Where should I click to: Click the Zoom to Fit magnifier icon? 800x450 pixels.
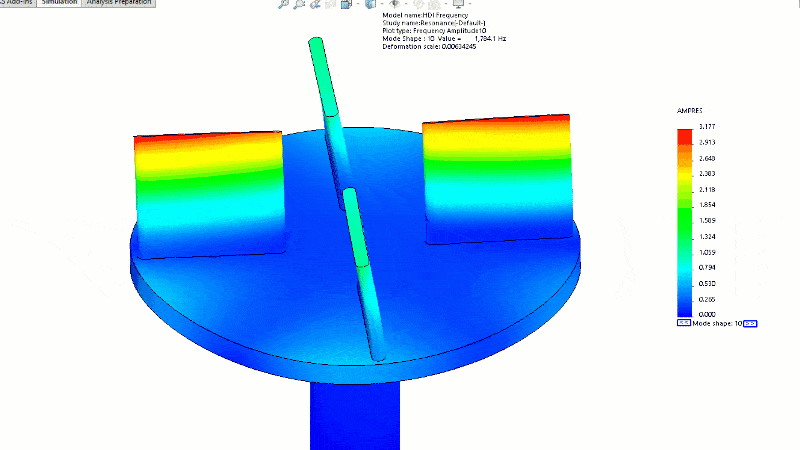click(283, 4)
